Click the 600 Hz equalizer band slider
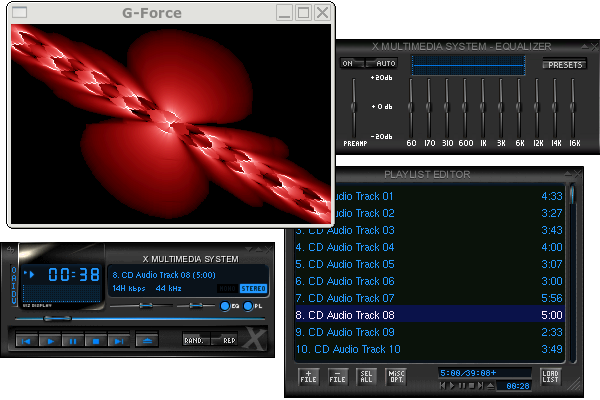The height and width of the screenshot is (400, 600). pos(465,107)
